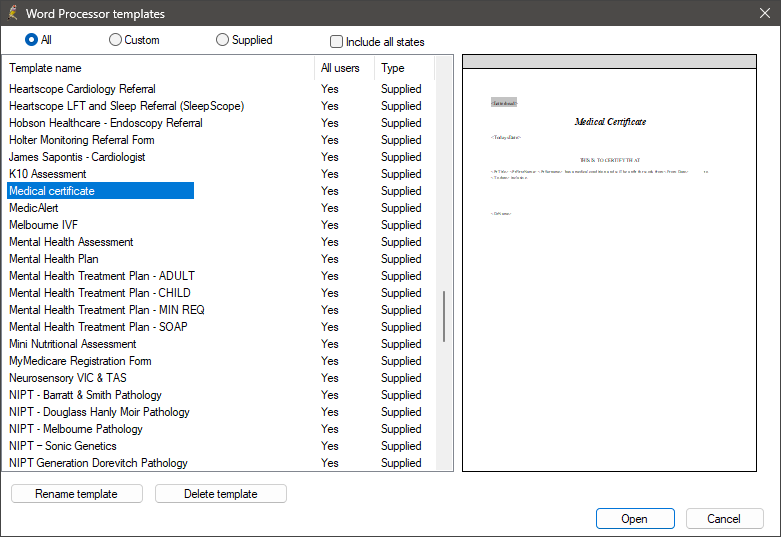
Task: Select the Melbourne IVF template
Action: click(x=43, y=225)
